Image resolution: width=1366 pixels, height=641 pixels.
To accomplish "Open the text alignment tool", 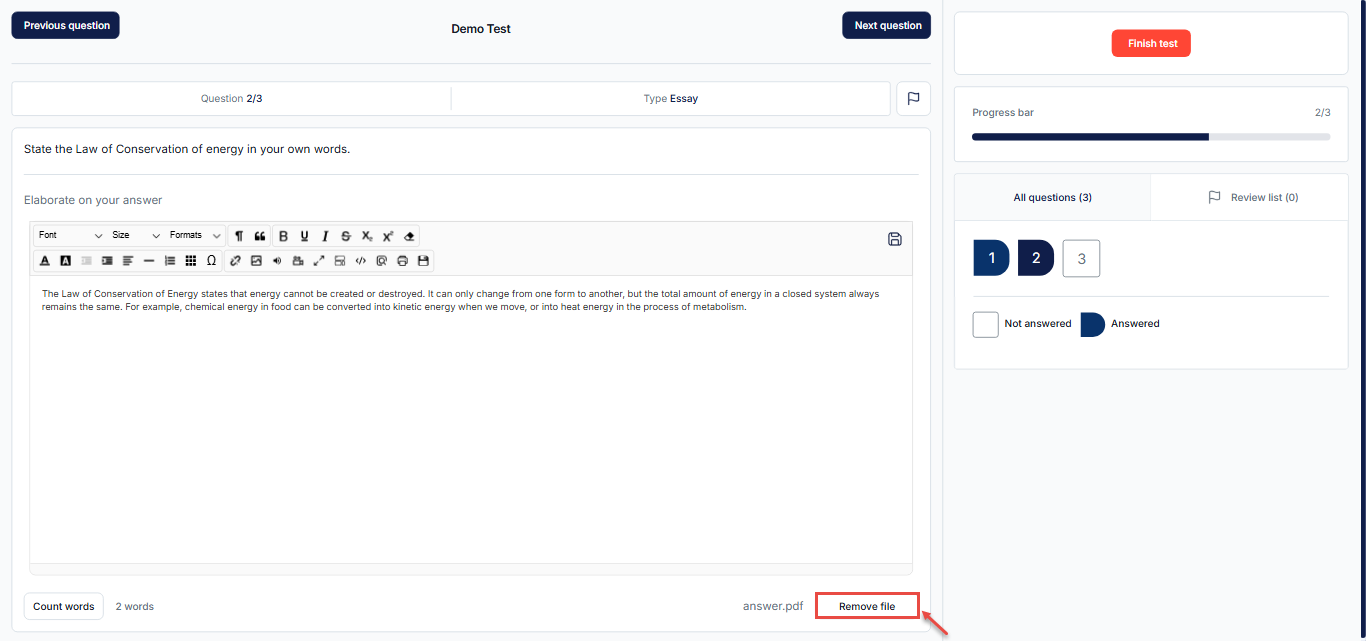I will pyautogui.click(x=128, y=261).
